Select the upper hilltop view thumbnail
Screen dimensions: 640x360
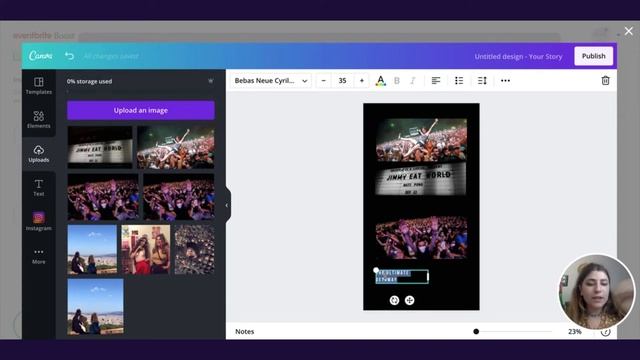pyautogui.click(x=92, y=249)
